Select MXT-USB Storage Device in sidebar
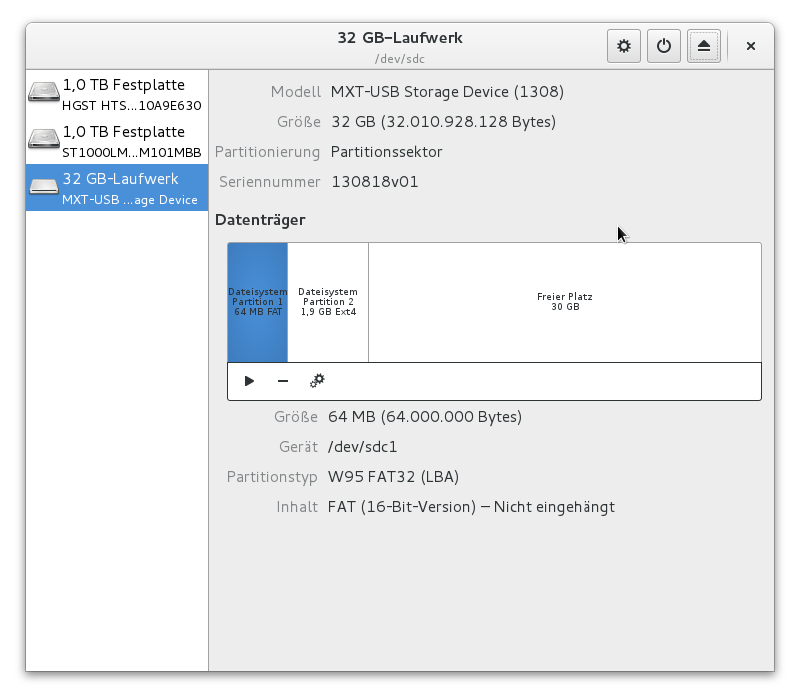800x700 pixels. tap(129, 199)
